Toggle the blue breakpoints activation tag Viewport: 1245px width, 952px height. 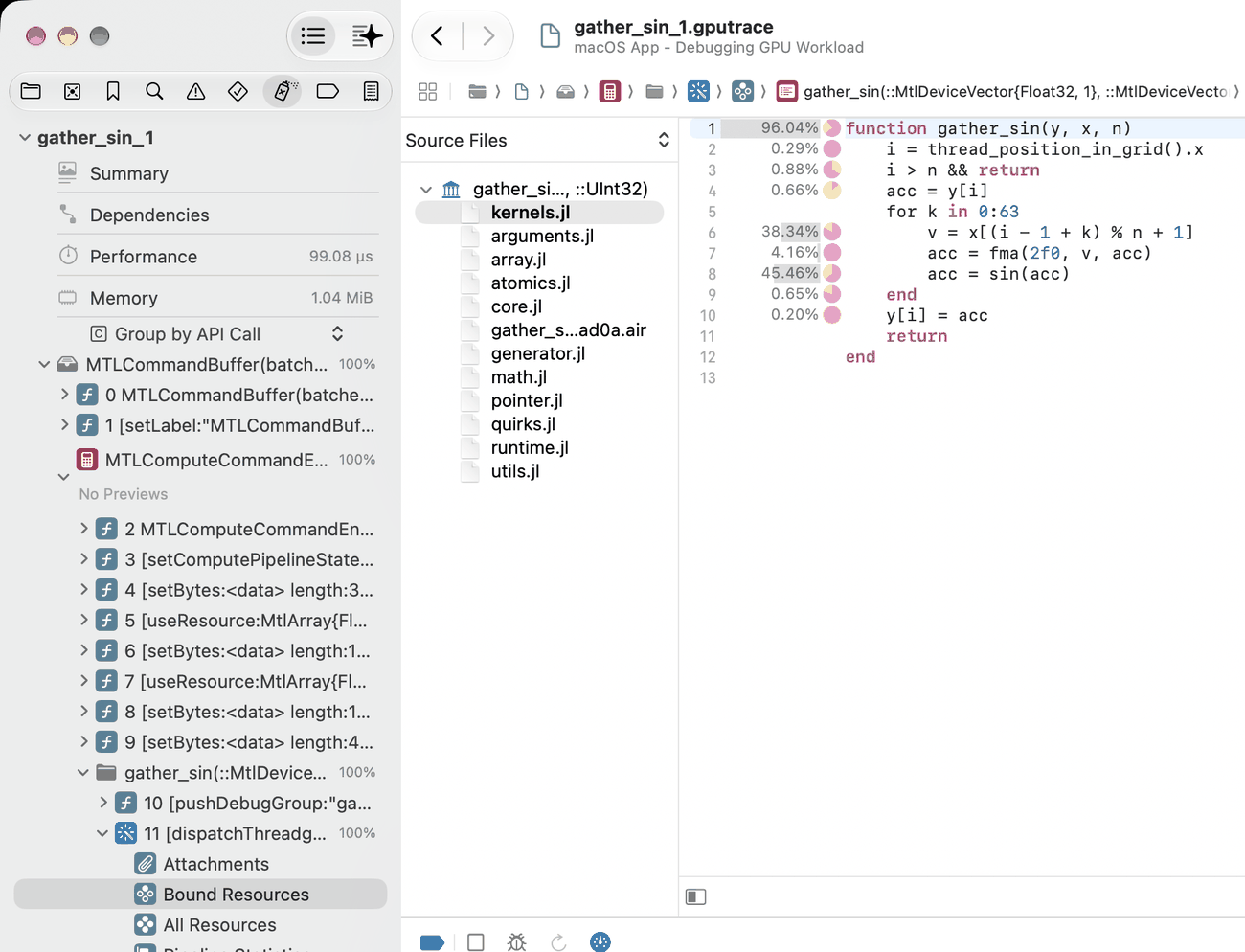coord(432,942)
